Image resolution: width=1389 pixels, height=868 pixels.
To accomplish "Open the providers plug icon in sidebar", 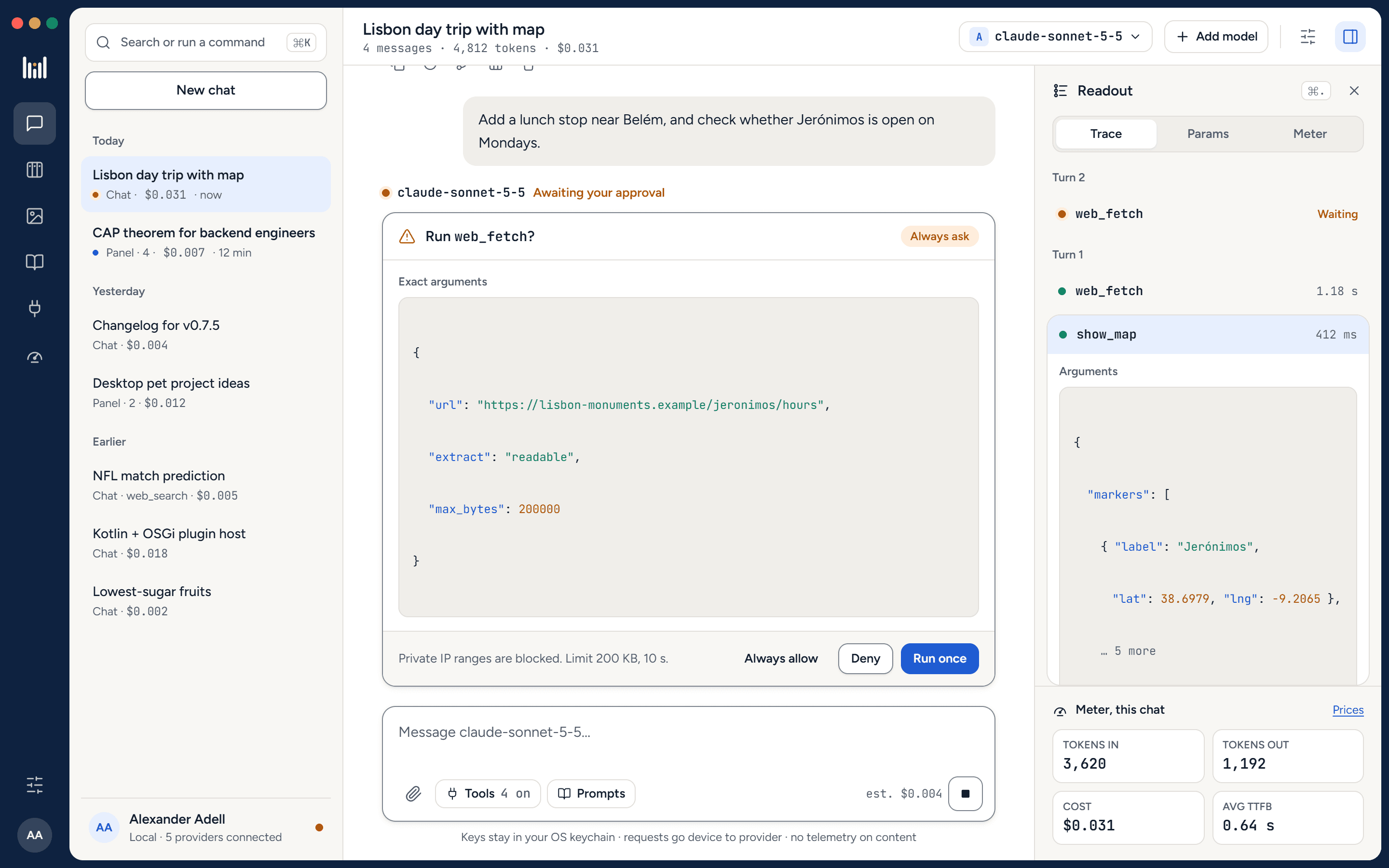I will click(x=34, y=308).
